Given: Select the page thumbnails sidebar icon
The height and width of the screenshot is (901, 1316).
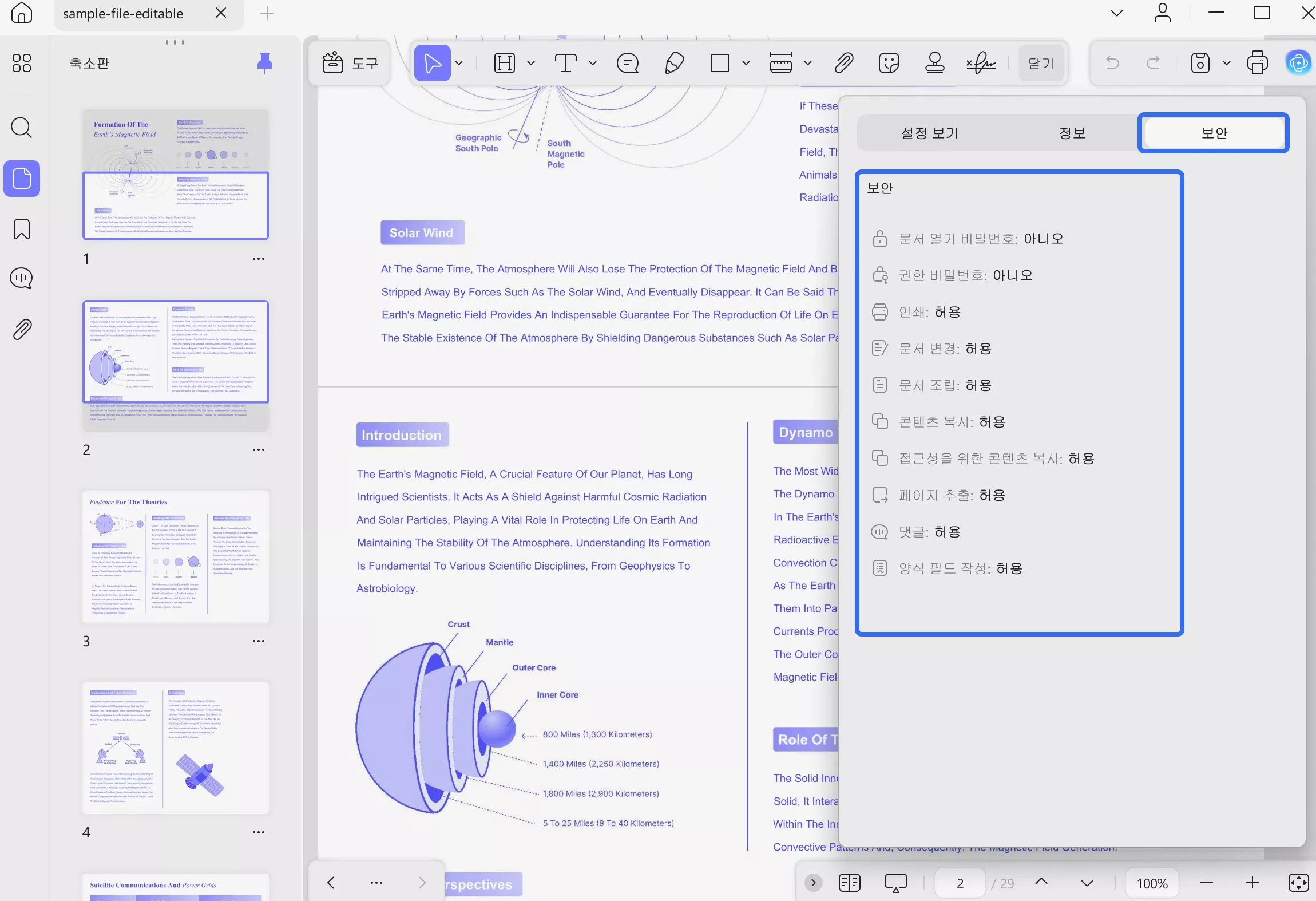Looking at the screenshot, I should 22,179.
